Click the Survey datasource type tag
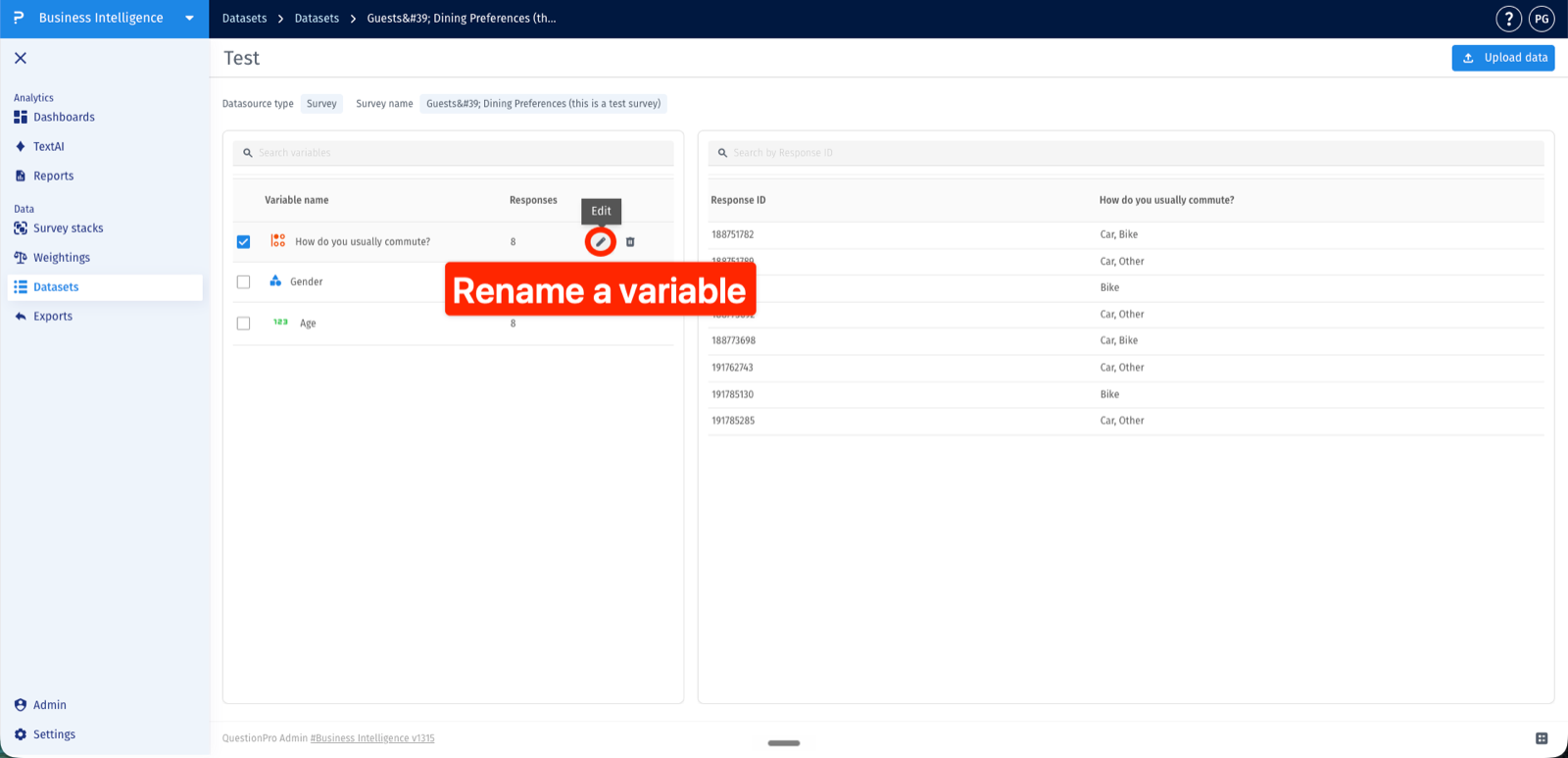Image resolution: width=1568 pixels, height=758 pixels. coord(321,103)
